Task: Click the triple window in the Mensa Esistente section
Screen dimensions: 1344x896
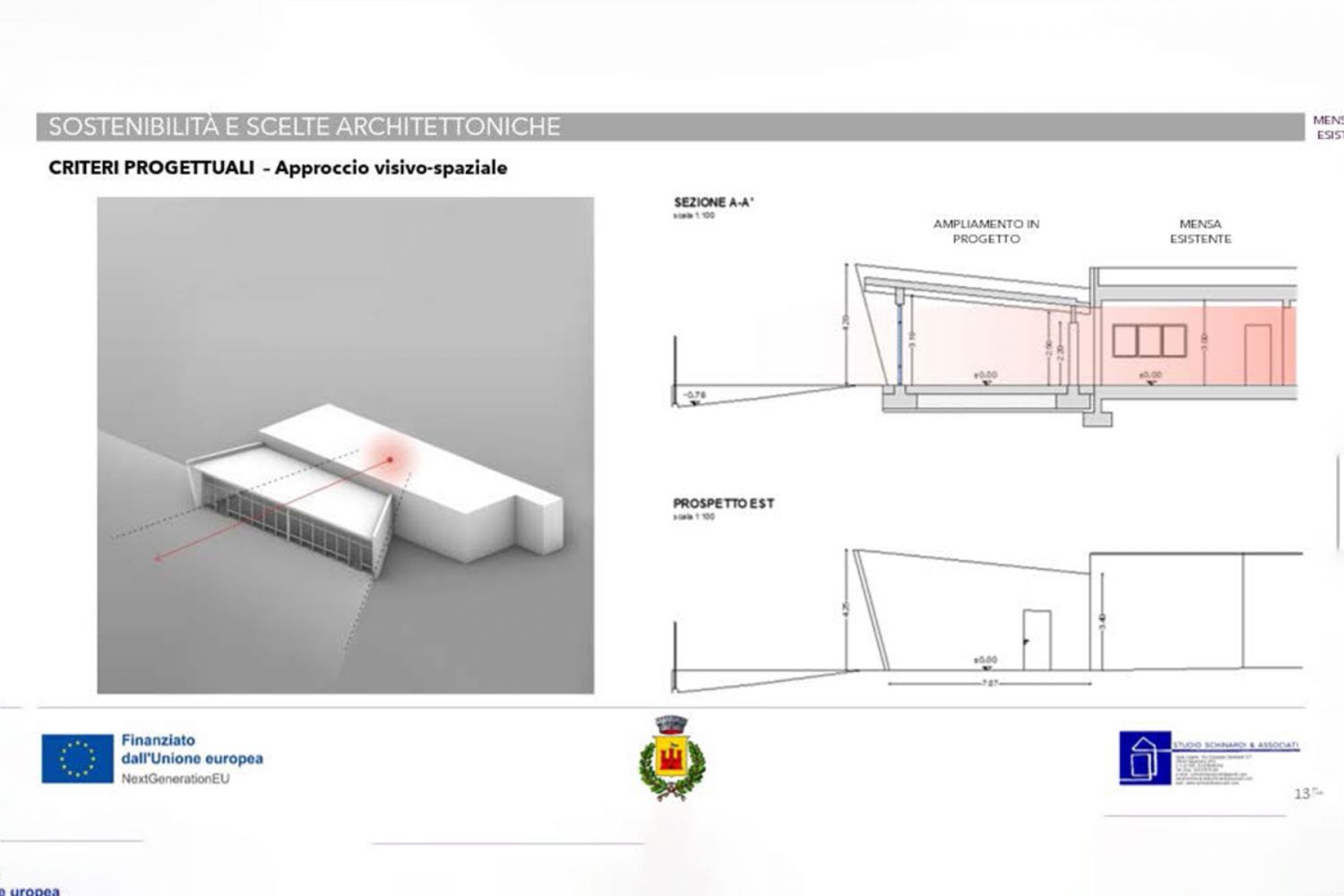Action: (x=1149, y=340)
